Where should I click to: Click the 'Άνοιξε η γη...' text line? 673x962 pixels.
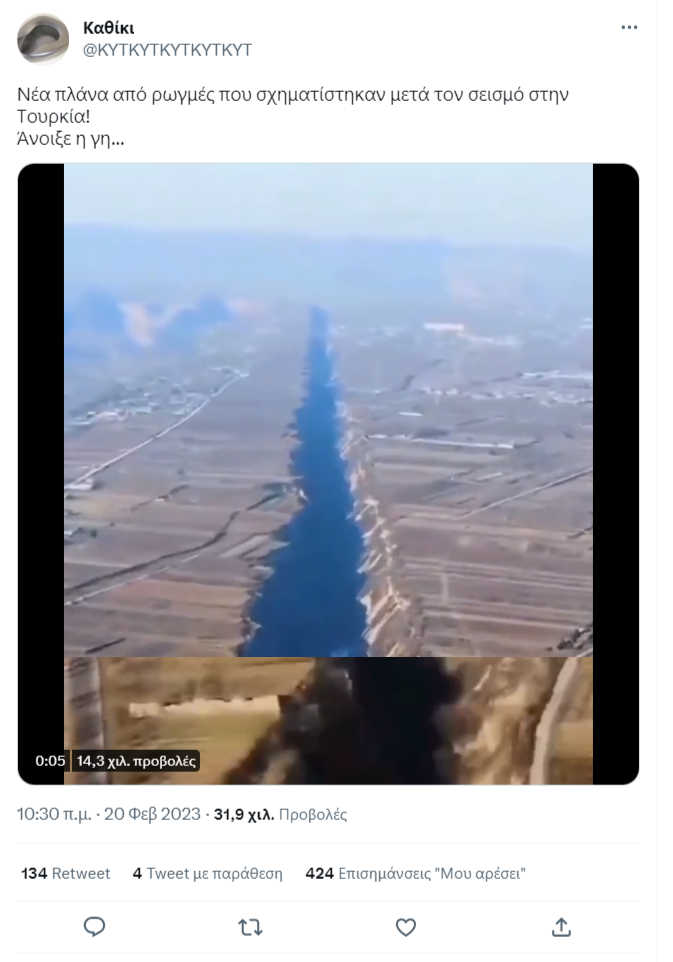[71, 139]
